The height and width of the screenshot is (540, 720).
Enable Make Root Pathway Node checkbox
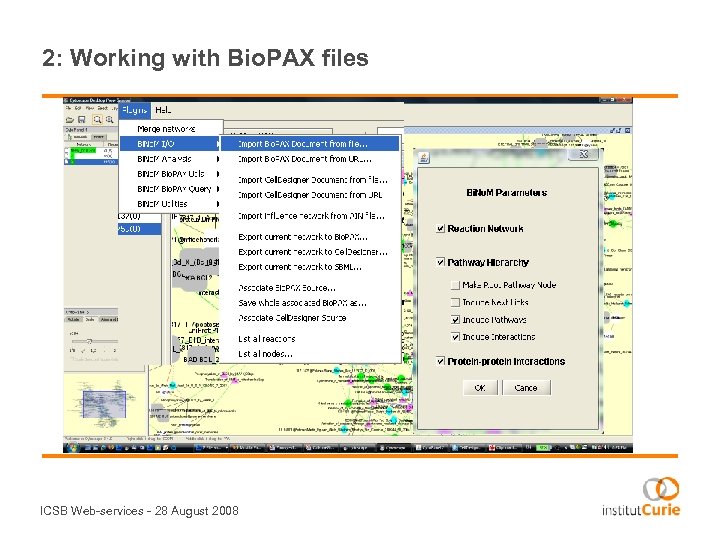click(x=455, y=285)
